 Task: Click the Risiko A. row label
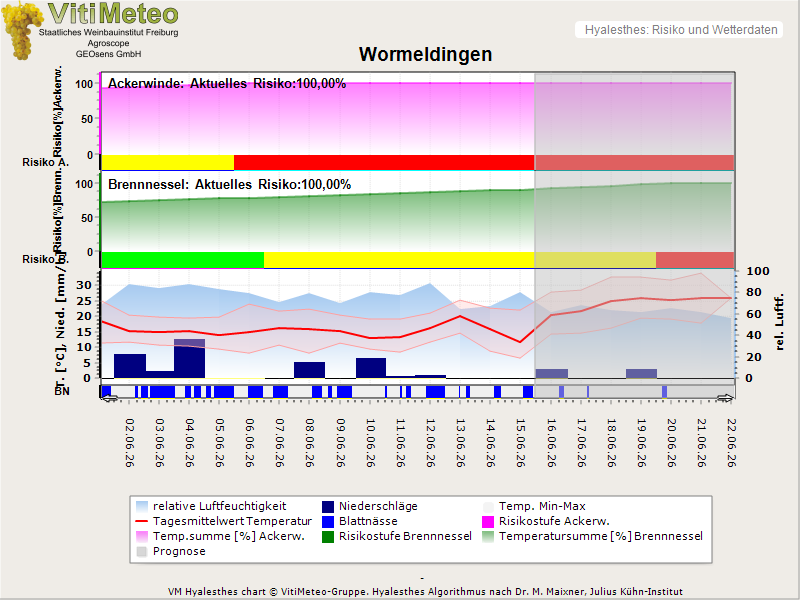click(x=45, y=162)
